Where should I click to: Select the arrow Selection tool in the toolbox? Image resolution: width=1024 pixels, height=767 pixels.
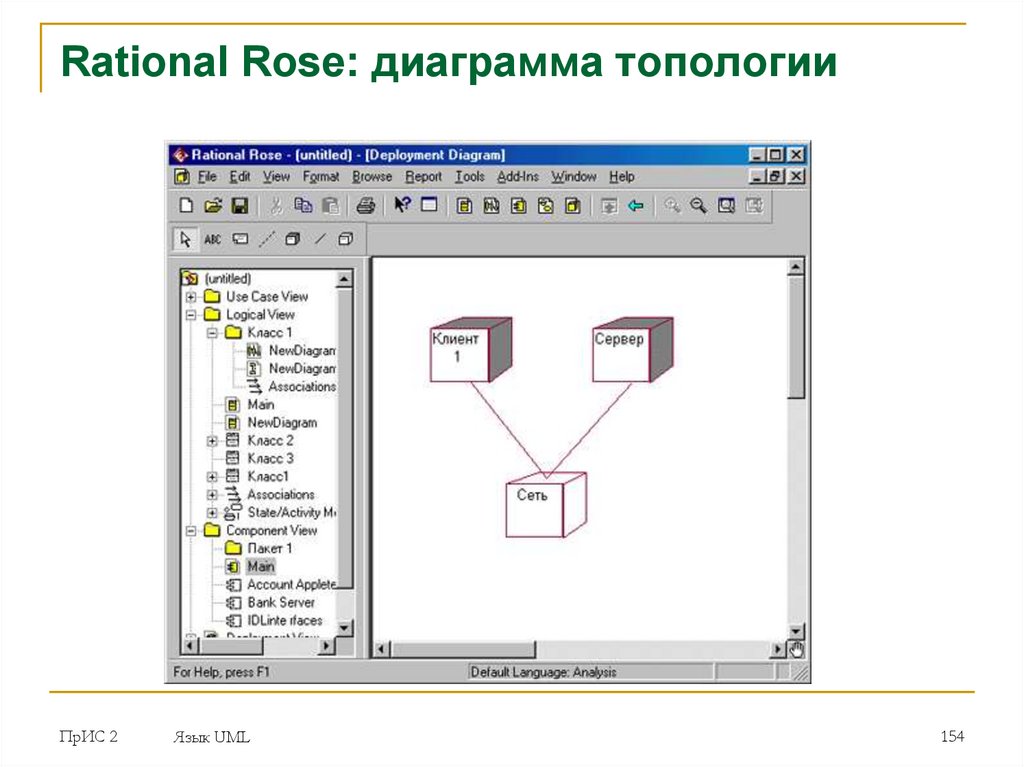(x=185, y=239)
